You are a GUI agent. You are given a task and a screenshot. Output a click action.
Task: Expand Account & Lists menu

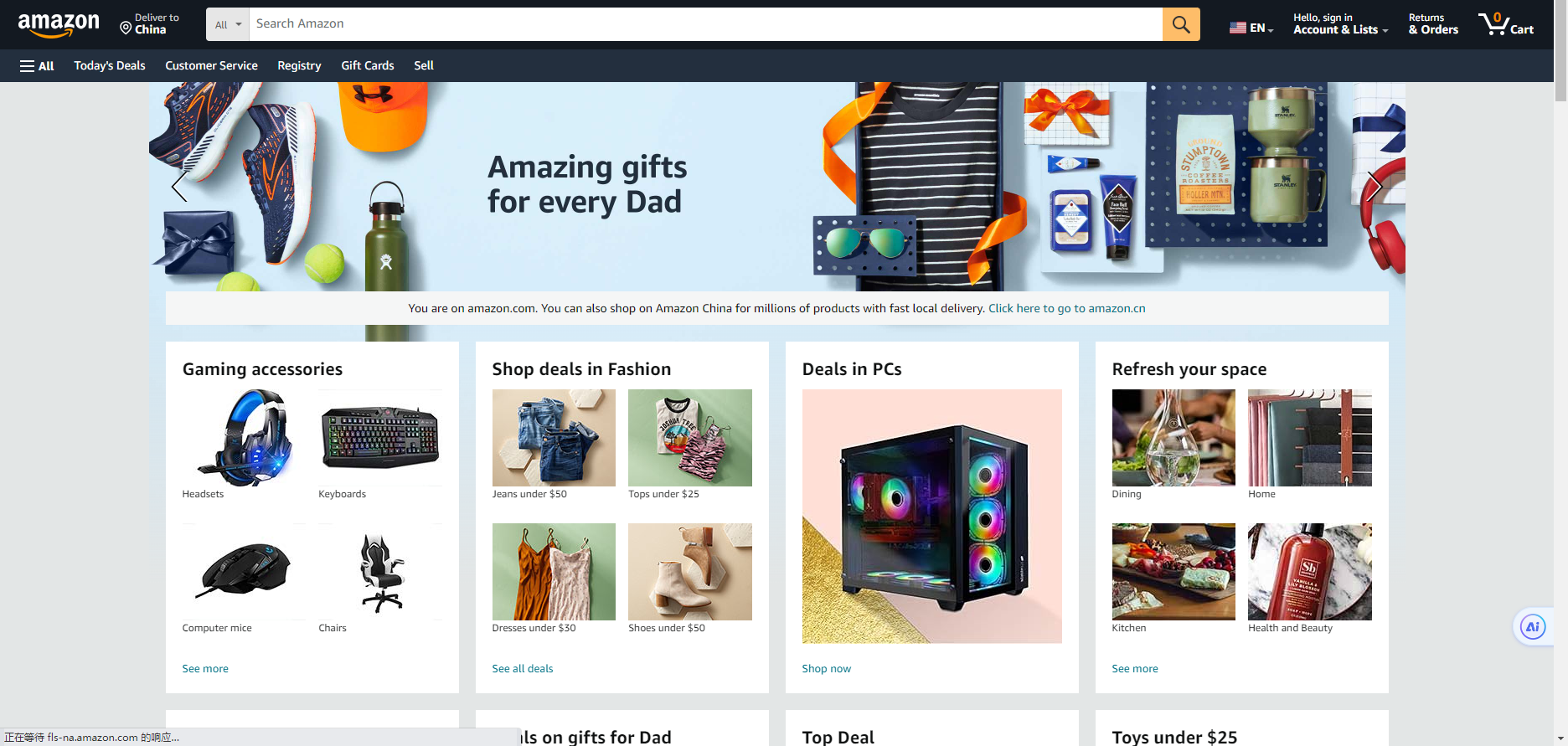pyautogui.click(x=1340, y=24)
